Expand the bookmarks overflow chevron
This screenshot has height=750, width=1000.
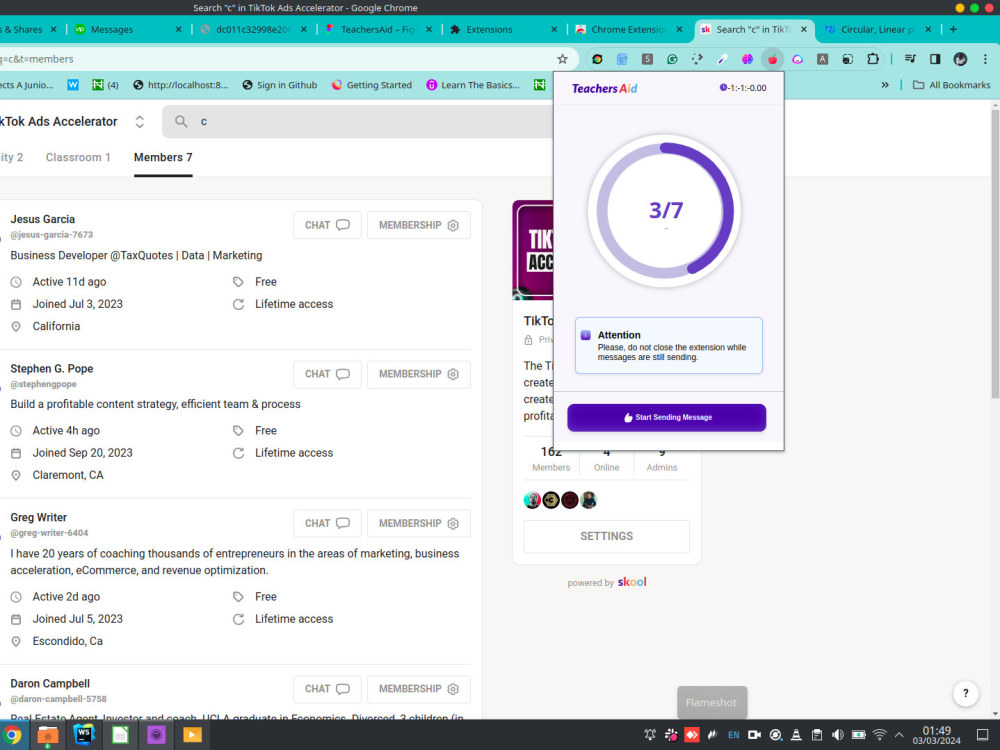(885, 86)
